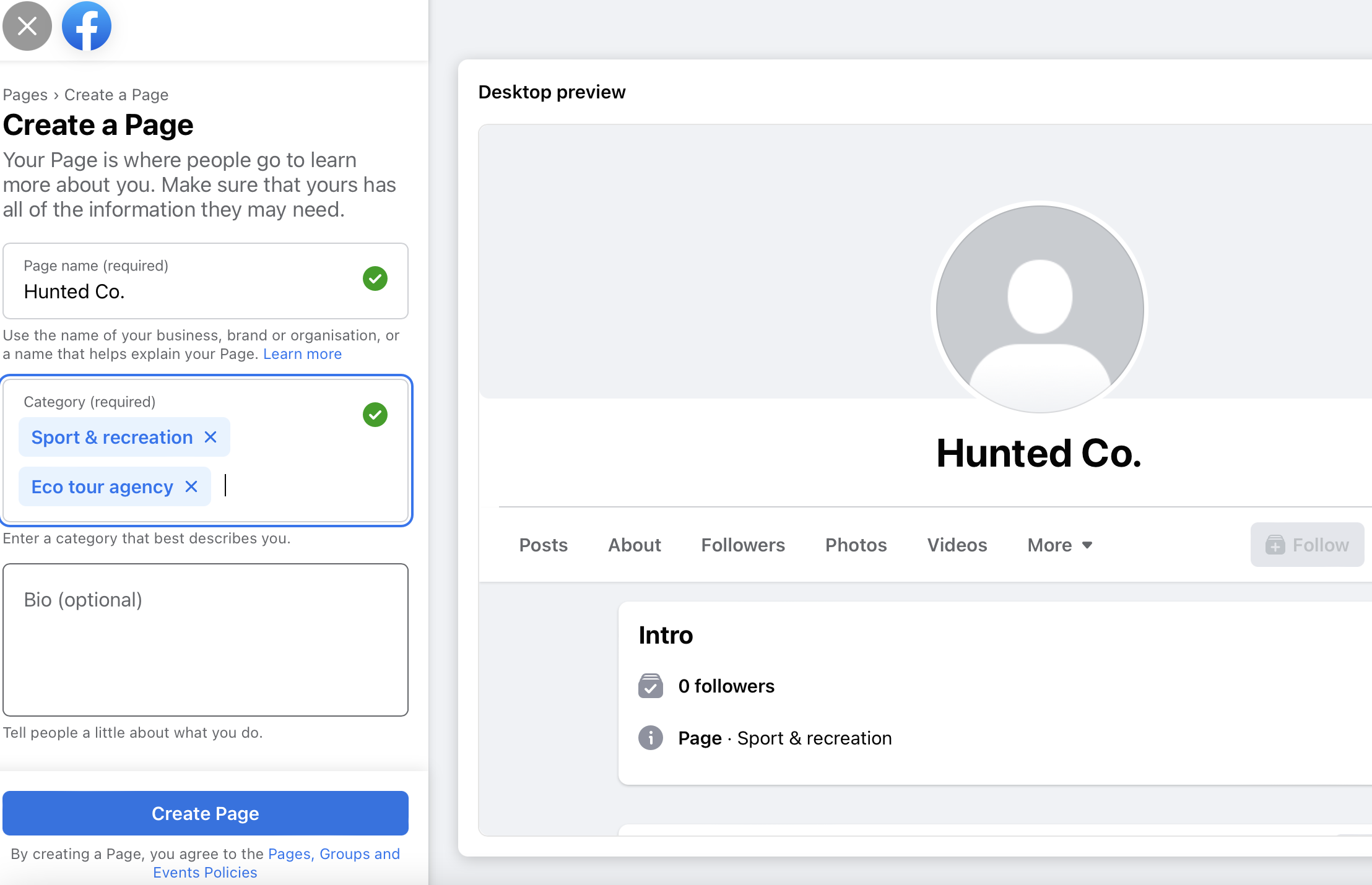The width and height of the screenshot is (1372, 885).
Task: Click the Bio optional text box
Action: pyautogui.click(x=205, y=641)
